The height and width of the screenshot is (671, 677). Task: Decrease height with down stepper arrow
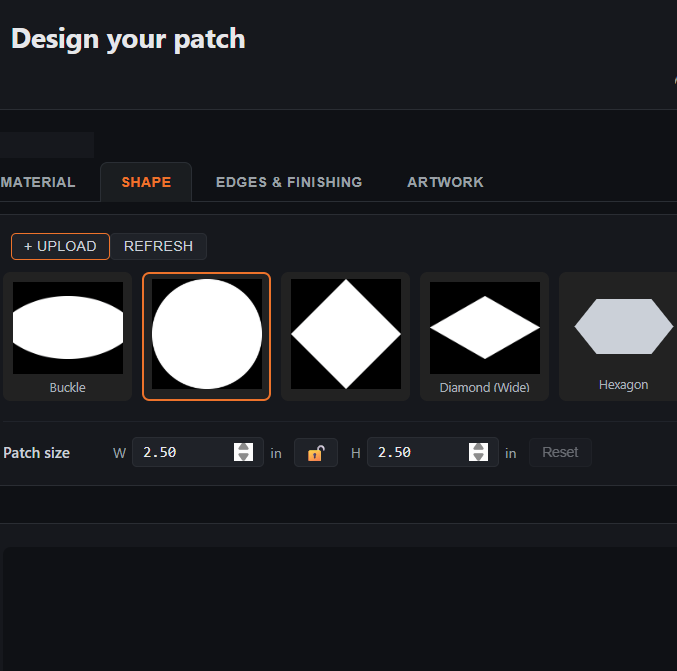(x=478, y=457)
